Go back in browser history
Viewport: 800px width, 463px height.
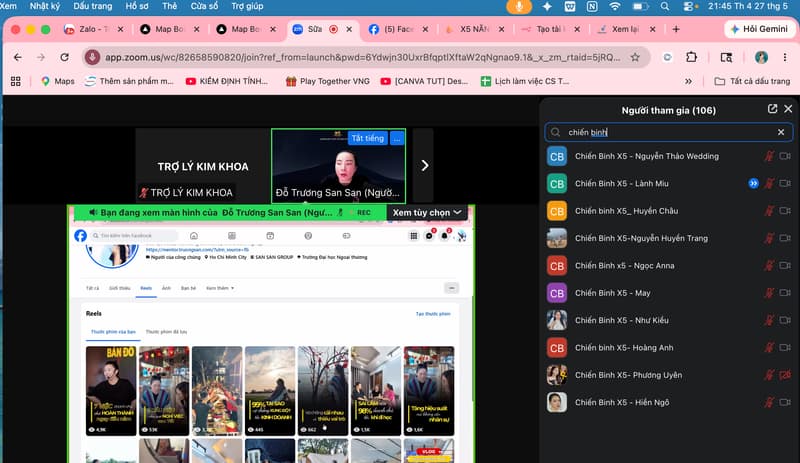tap(18, 57)
